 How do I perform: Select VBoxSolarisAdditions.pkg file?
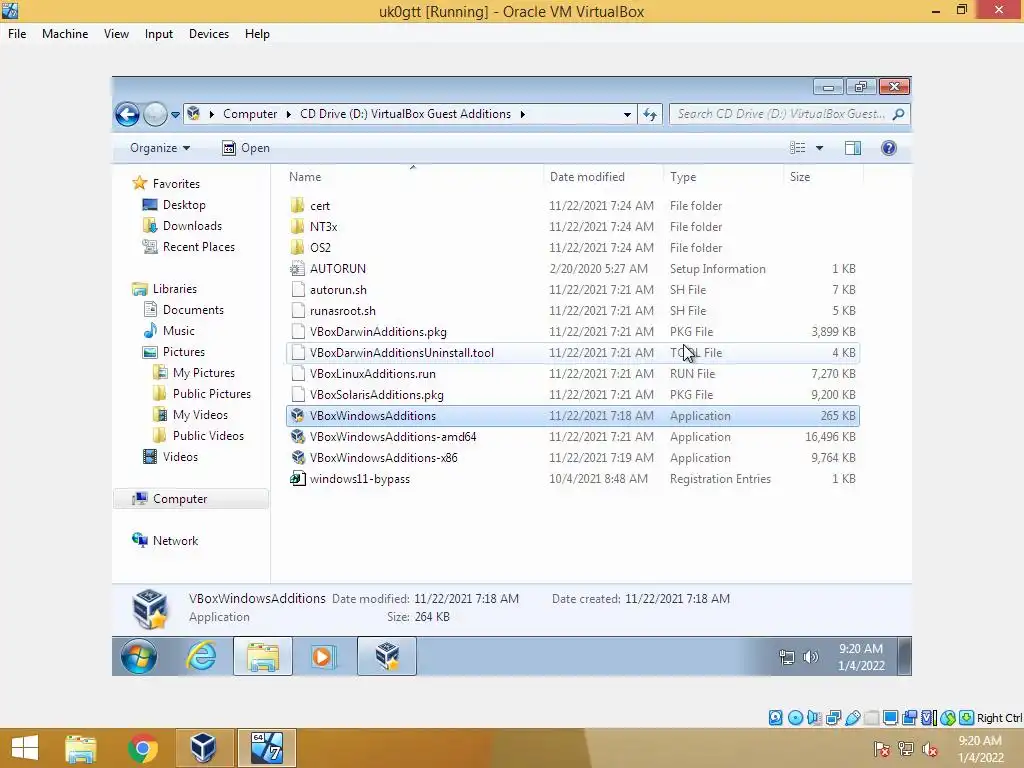(573, 394)
